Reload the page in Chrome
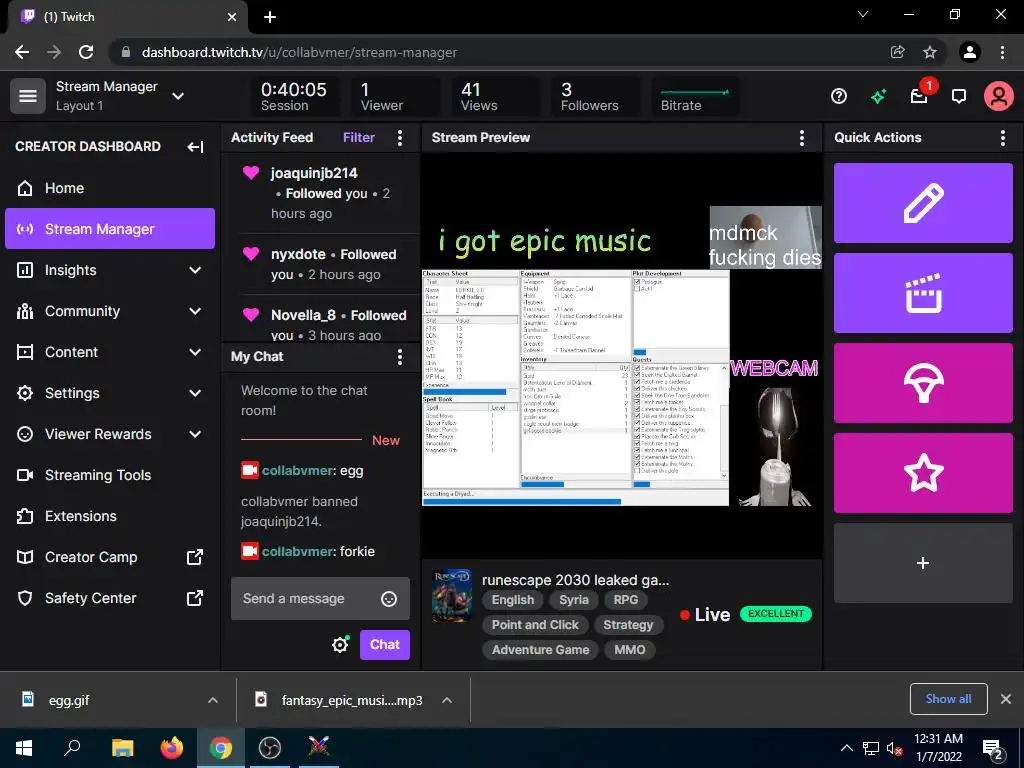Screen dimensions: 1024x768 pos(86,52)
